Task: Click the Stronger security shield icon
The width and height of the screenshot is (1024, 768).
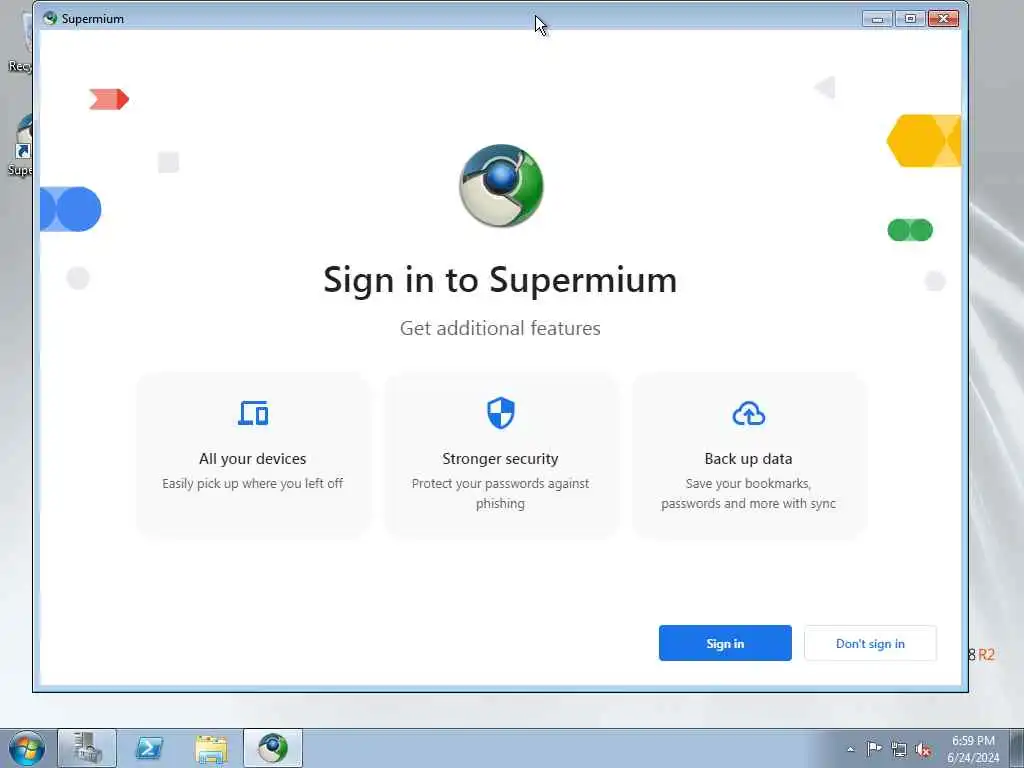Action: click(x=501, y=413)
